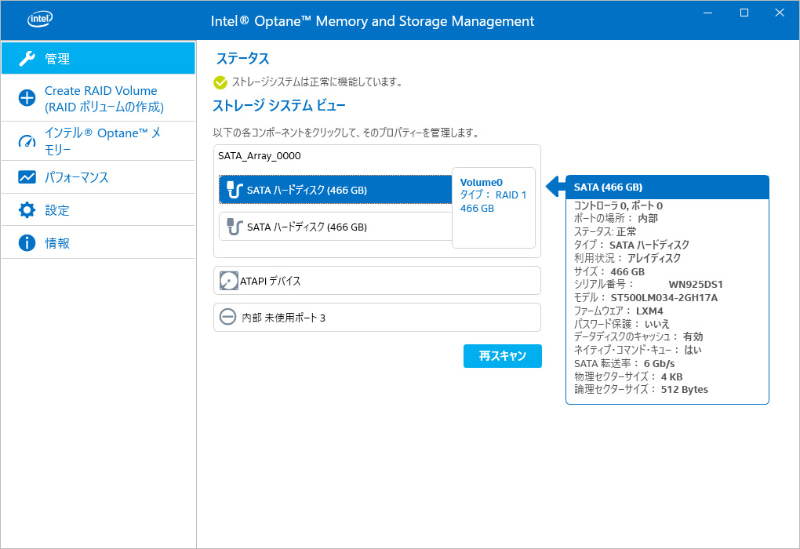Click the 再スキャン button
Viewport: 800px width, 549px height.
[503, 356]
